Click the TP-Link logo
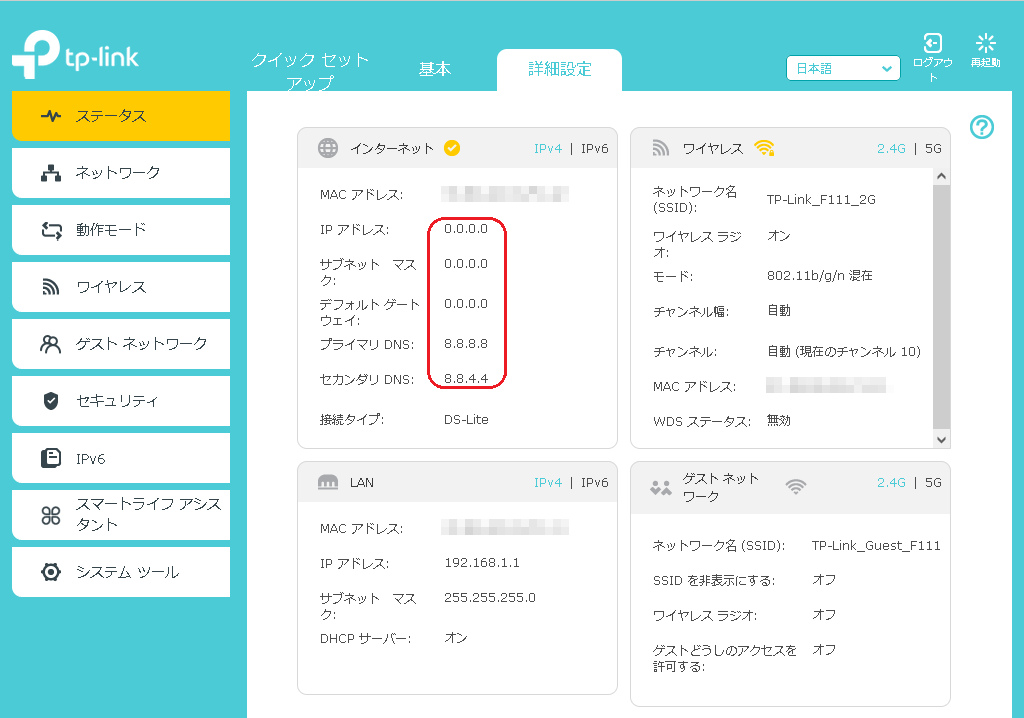The width and height of the screenshot is (1024, 718). click(x=75, y=57)
